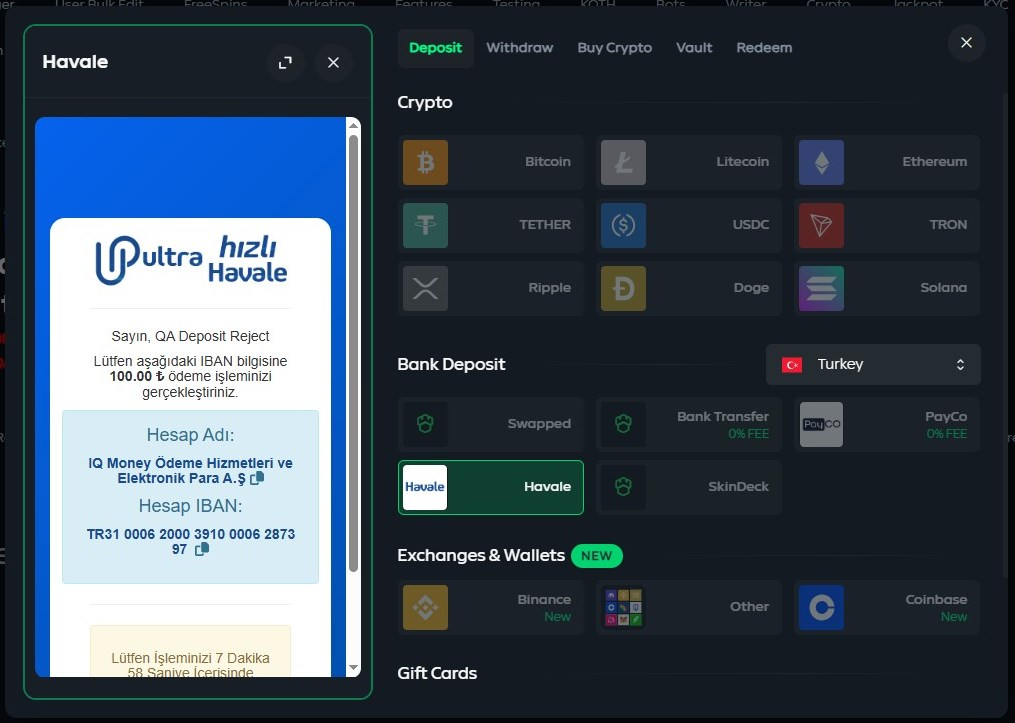1015x723 pixels.
Task: Click the Doge label text
Action: point(752,287)
